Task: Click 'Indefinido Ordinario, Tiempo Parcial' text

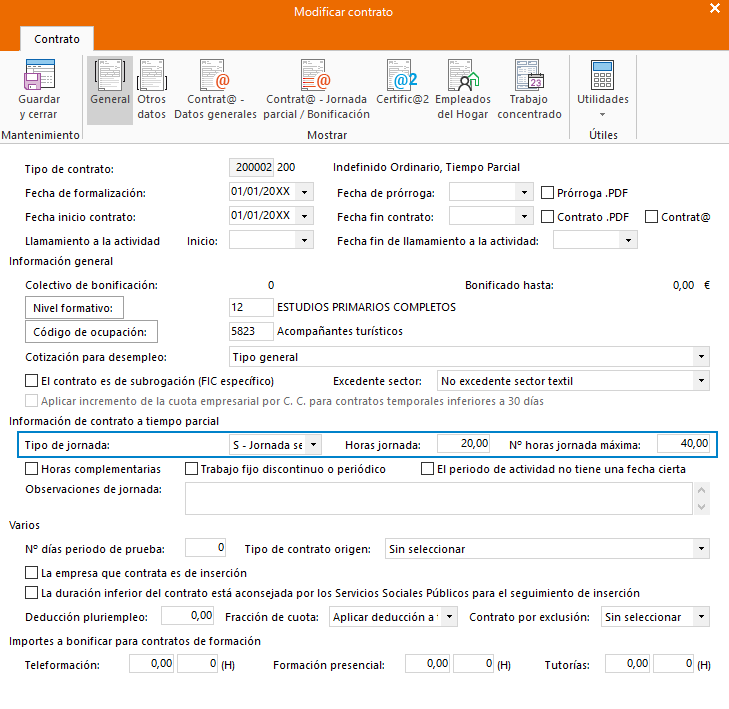Action: pos(426,167)
